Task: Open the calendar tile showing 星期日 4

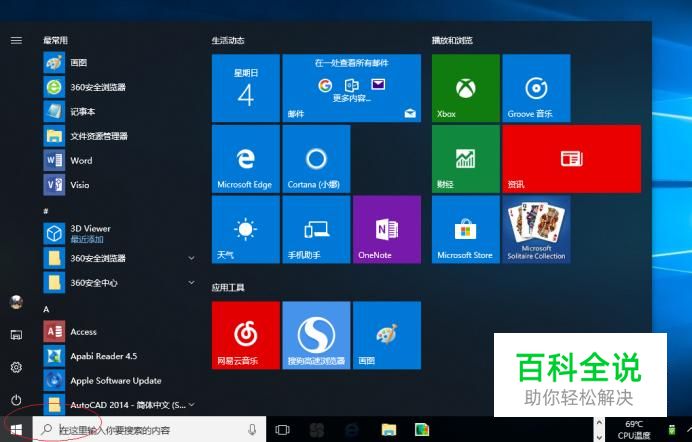Action: tap(246, 88)
